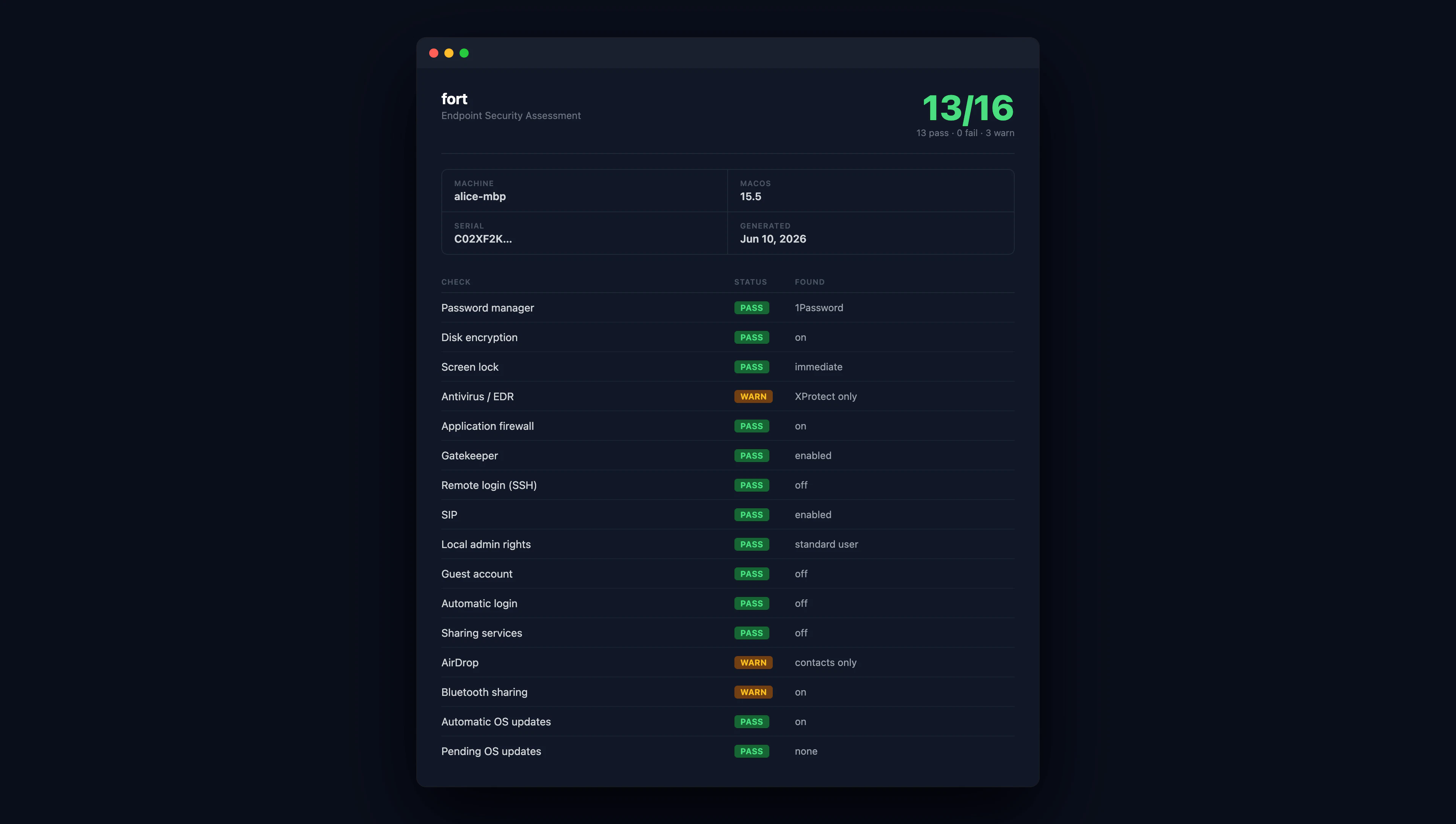Click the PASS badge for Screen lock
This screenshot has width=1456, height=824.
tap(751, 367)
